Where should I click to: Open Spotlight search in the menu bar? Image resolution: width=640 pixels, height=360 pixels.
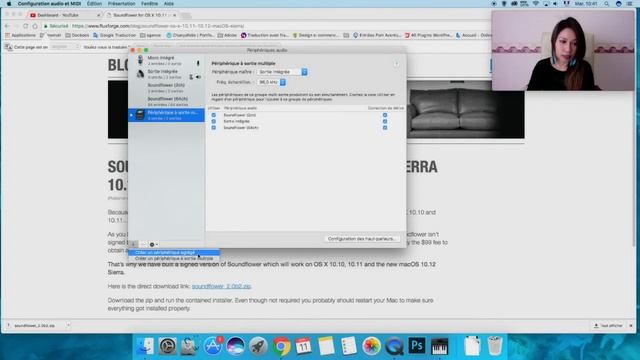click(607, 4)
